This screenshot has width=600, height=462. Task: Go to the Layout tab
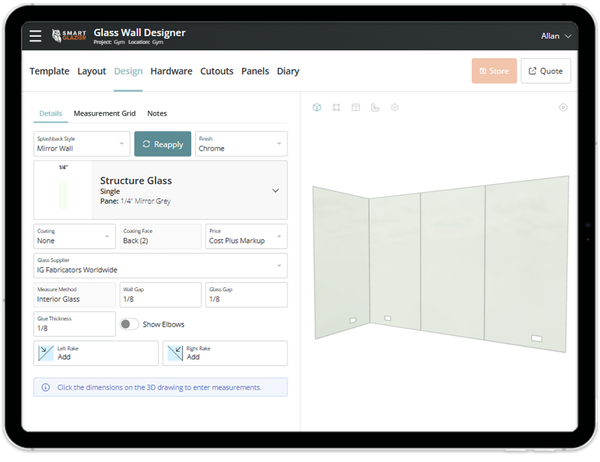click(x=91, y=71)
